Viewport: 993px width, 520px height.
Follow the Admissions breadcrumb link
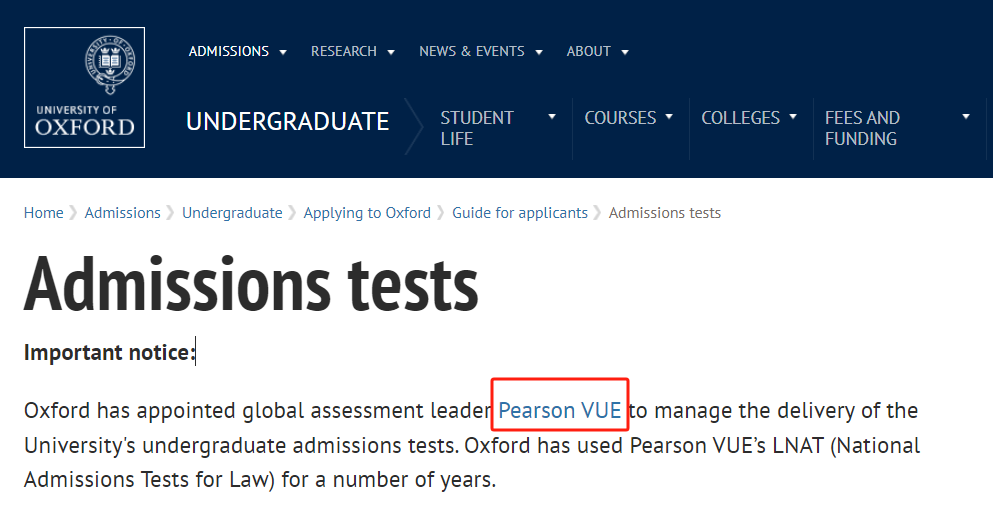point(123,213)
